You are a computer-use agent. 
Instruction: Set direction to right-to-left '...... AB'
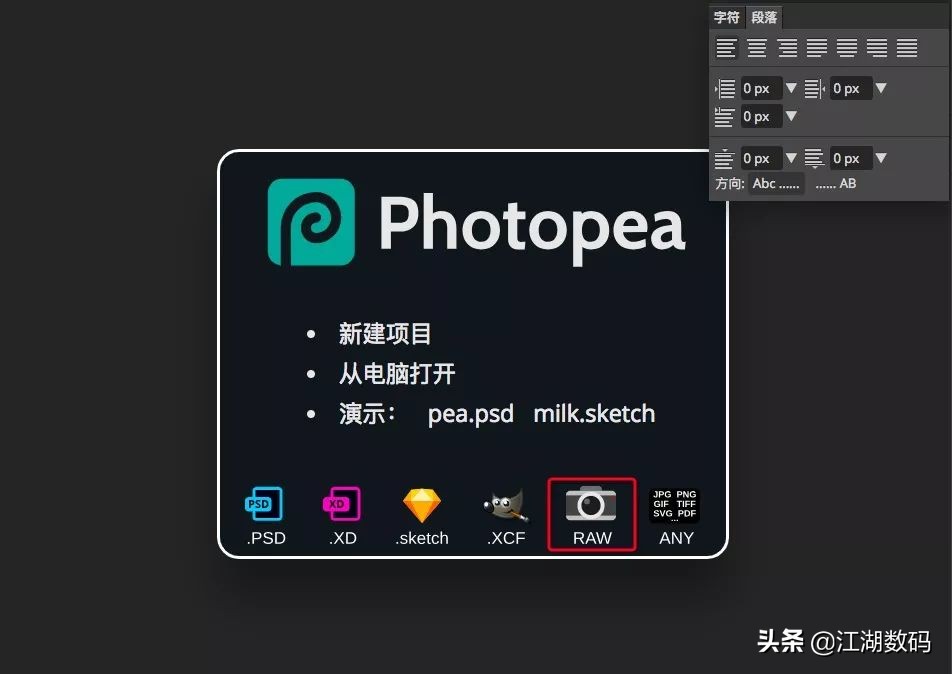point(836,183)
